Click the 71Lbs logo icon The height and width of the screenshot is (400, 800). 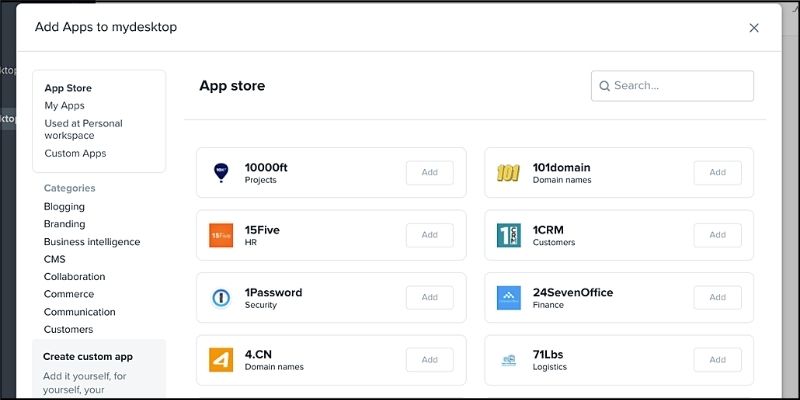(x=509, y=360)
